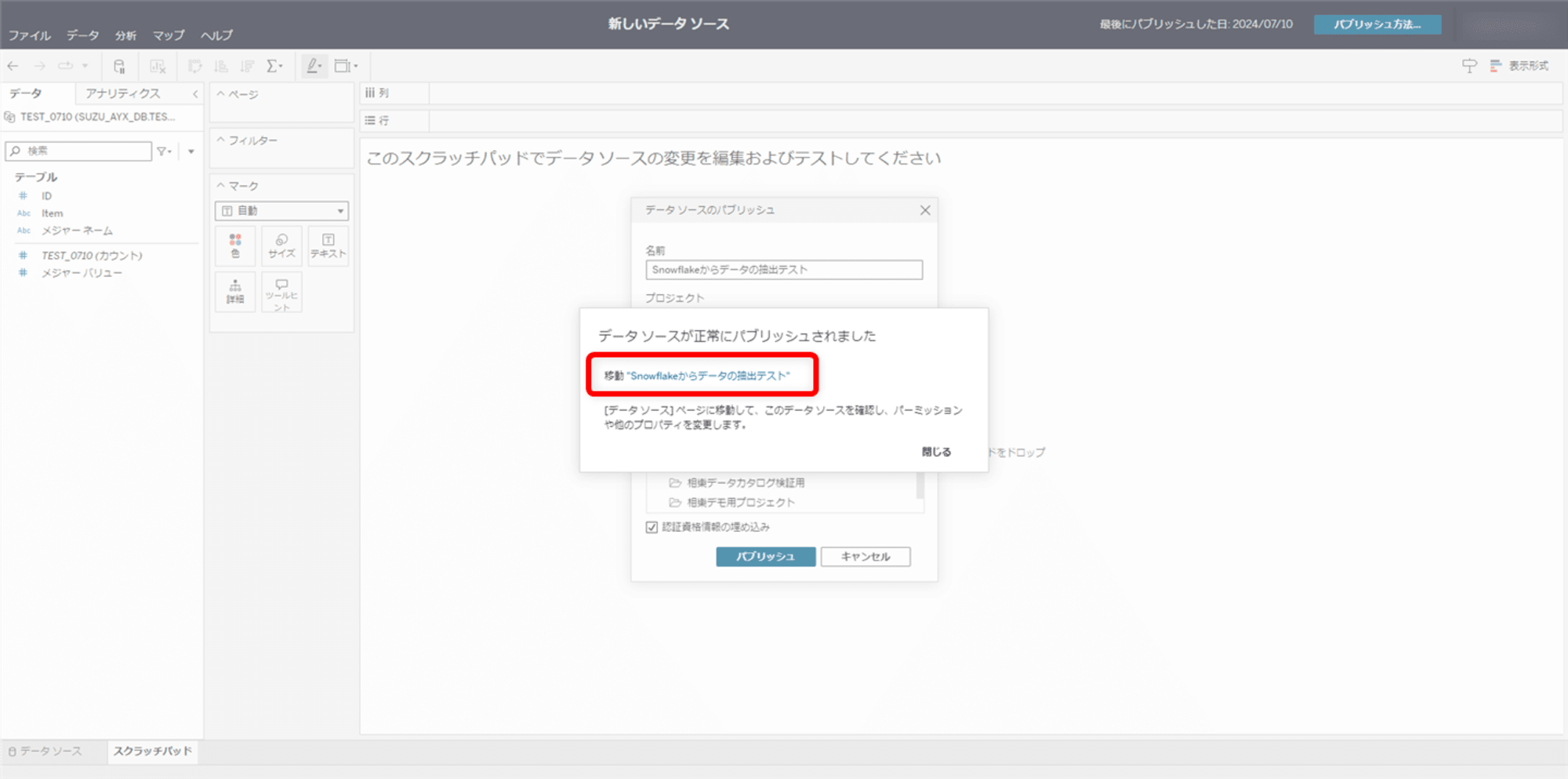
Task: Click the Clear sheet toolbar icon
Action: [158, 66]
